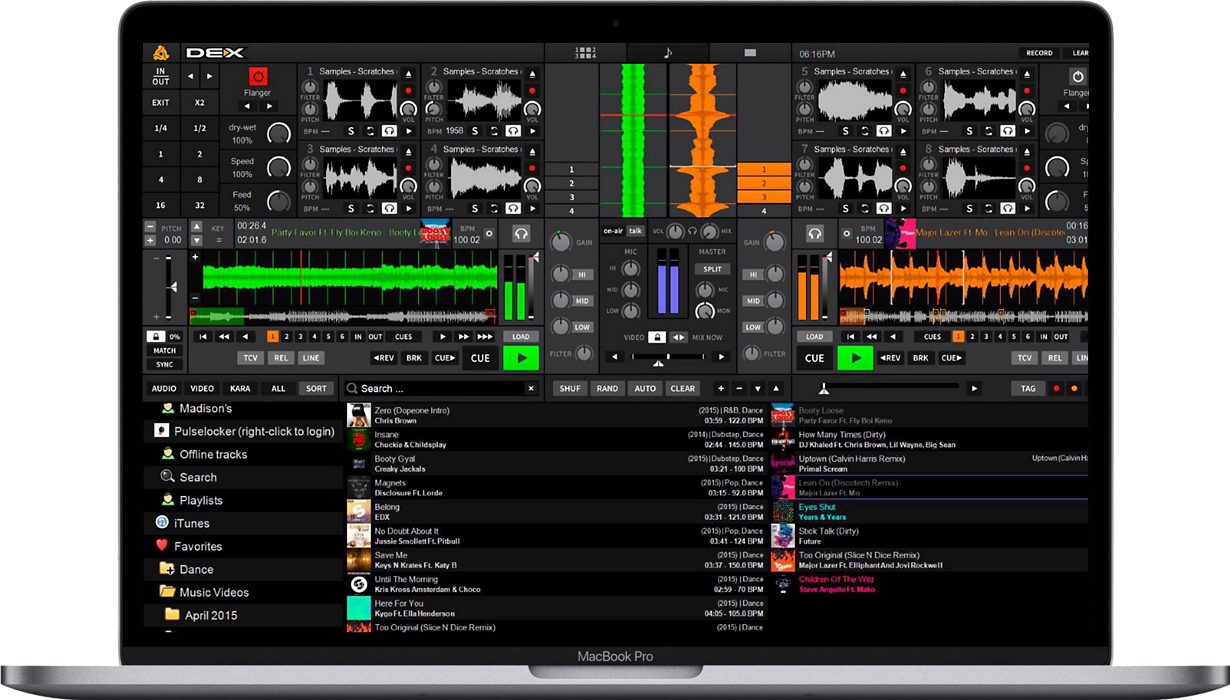Open the sampler grid view icon
Image resolution: width=1230 pixels, height=700 pixels.
(585, 53)
